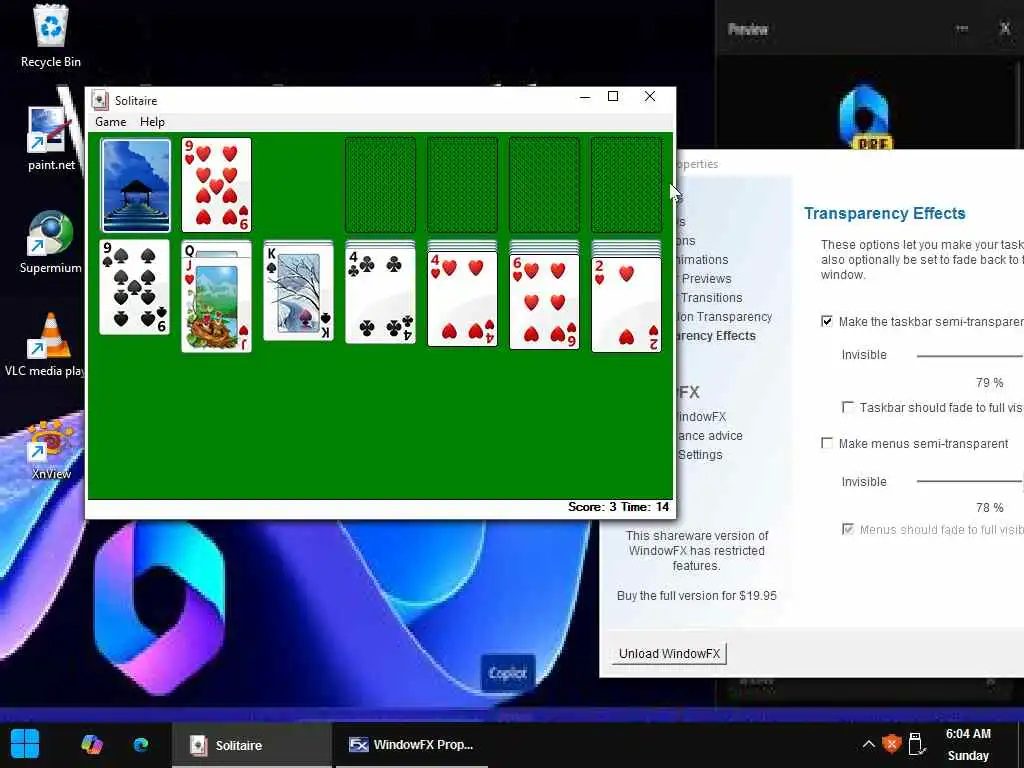
Task: Select the Performance advice item in the WindowFX sidebar
Action: [710, 436]
